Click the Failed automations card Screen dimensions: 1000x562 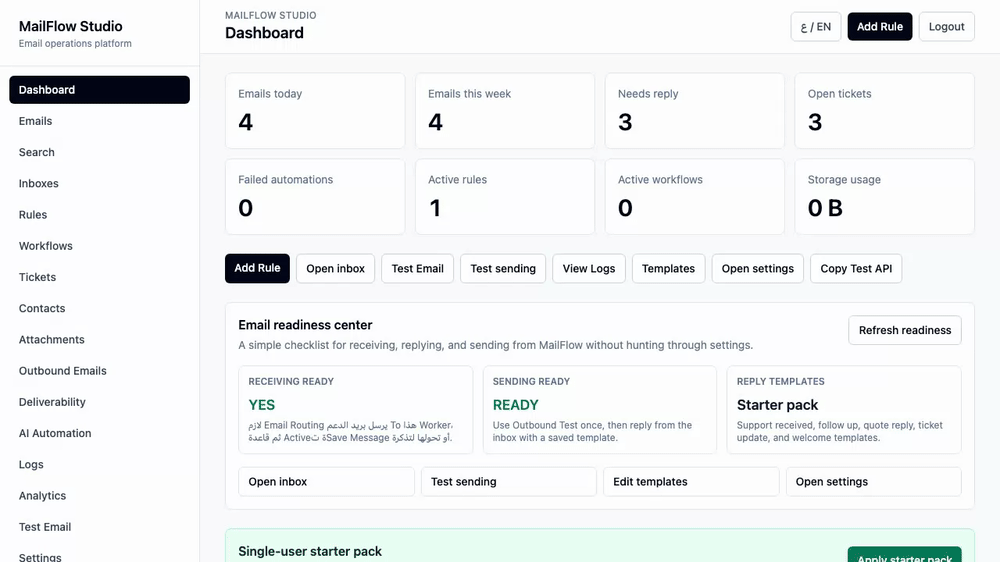click(315, 196)
